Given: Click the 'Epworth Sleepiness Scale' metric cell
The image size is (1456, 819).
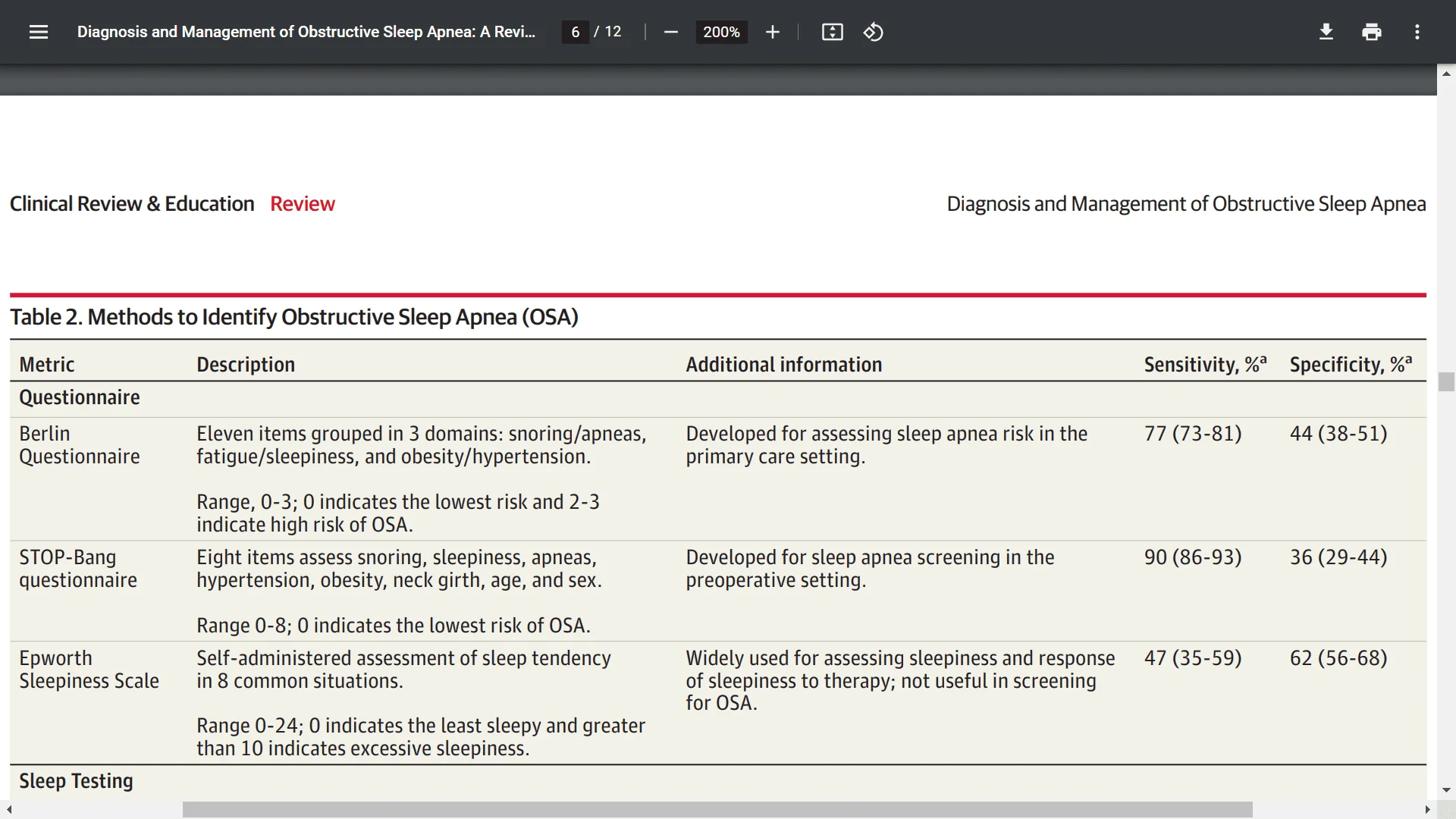Looking at the screenshot, I should (x=89, y=670).
